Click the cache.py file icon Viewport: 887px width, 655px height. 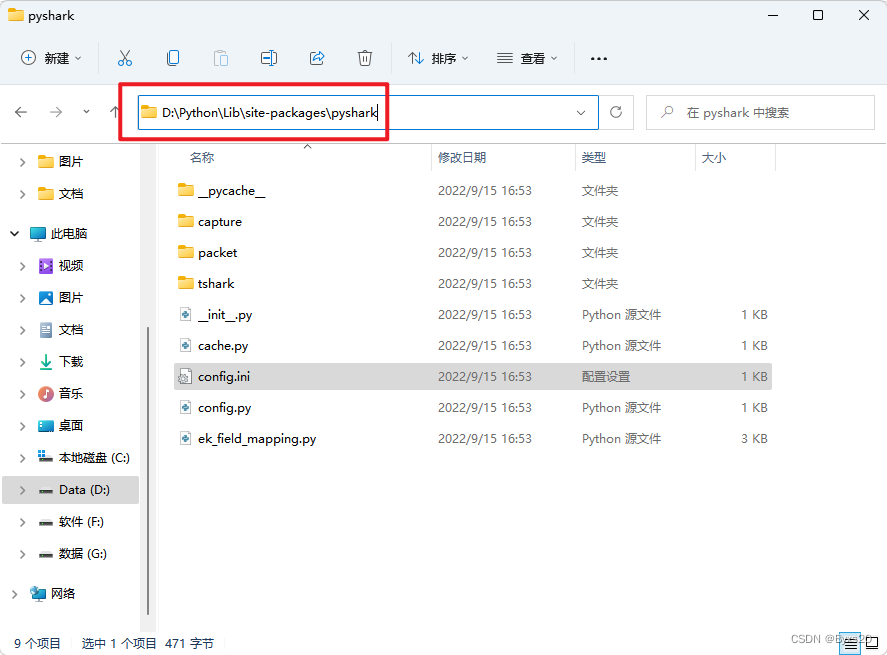185,345
